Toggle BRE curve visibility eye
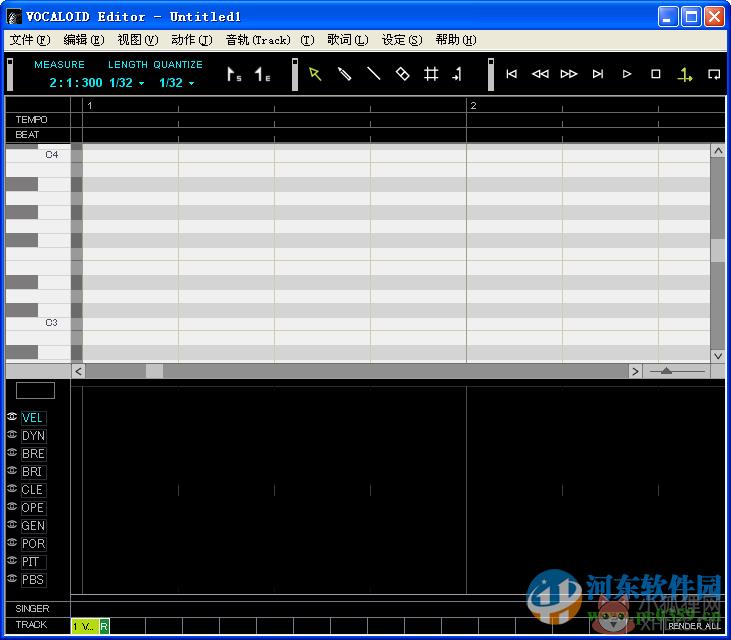Screen dimensions: 731x640 (x=13, y=453)
